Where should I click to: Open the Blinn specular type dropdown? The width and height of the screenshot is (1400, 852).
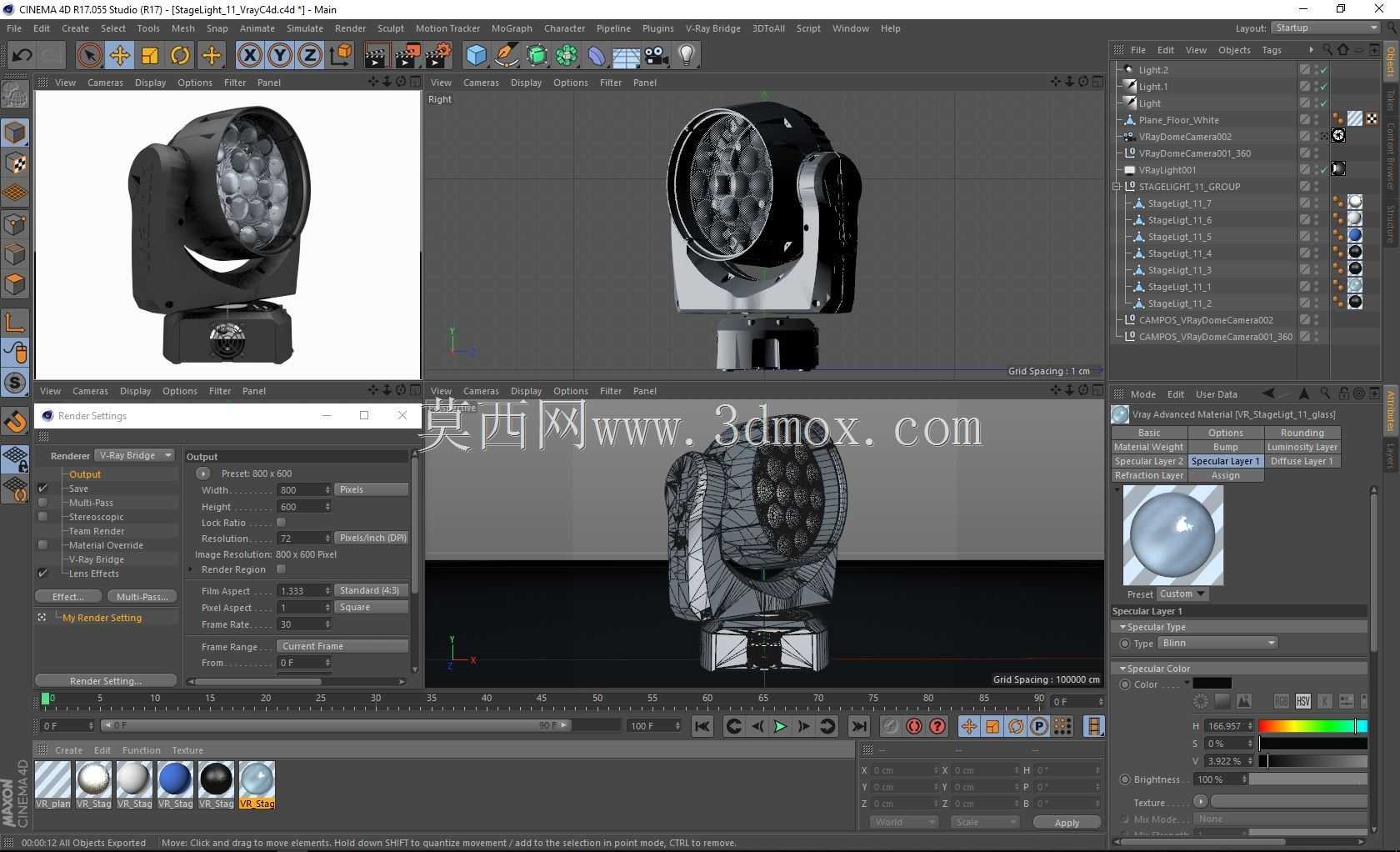pos(1217,644)
